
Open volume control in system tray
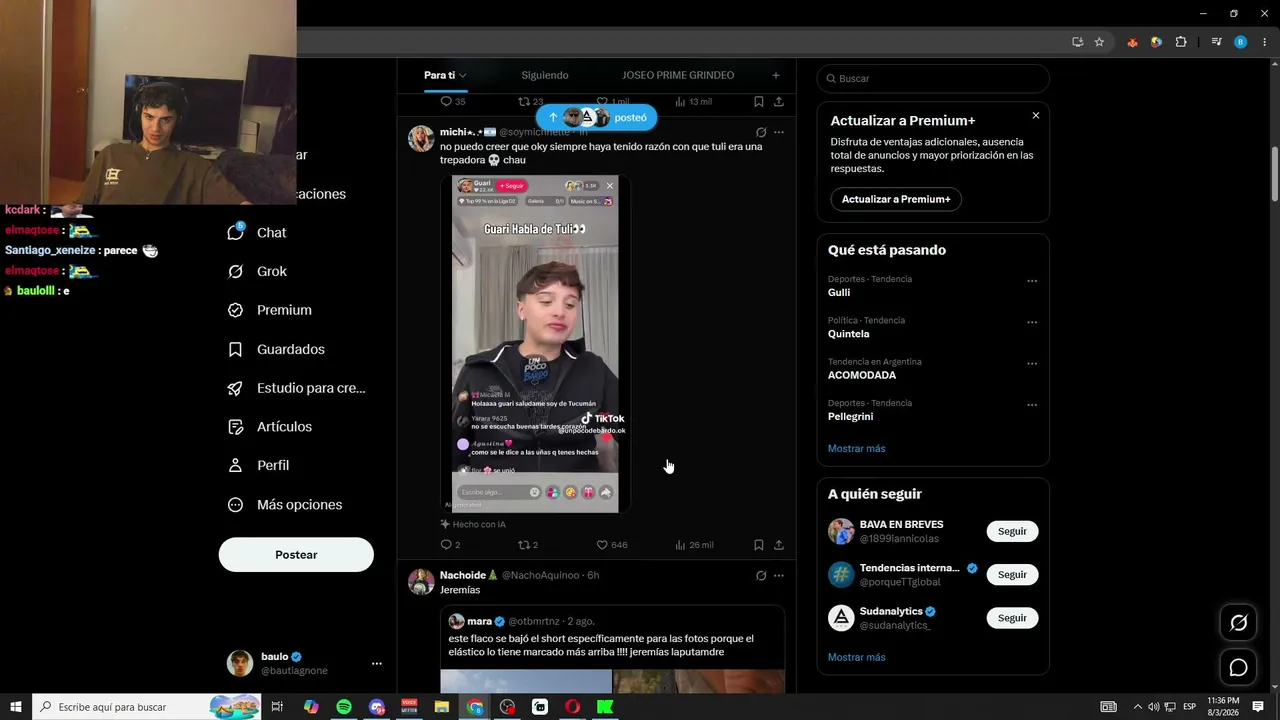point(1154,707)
